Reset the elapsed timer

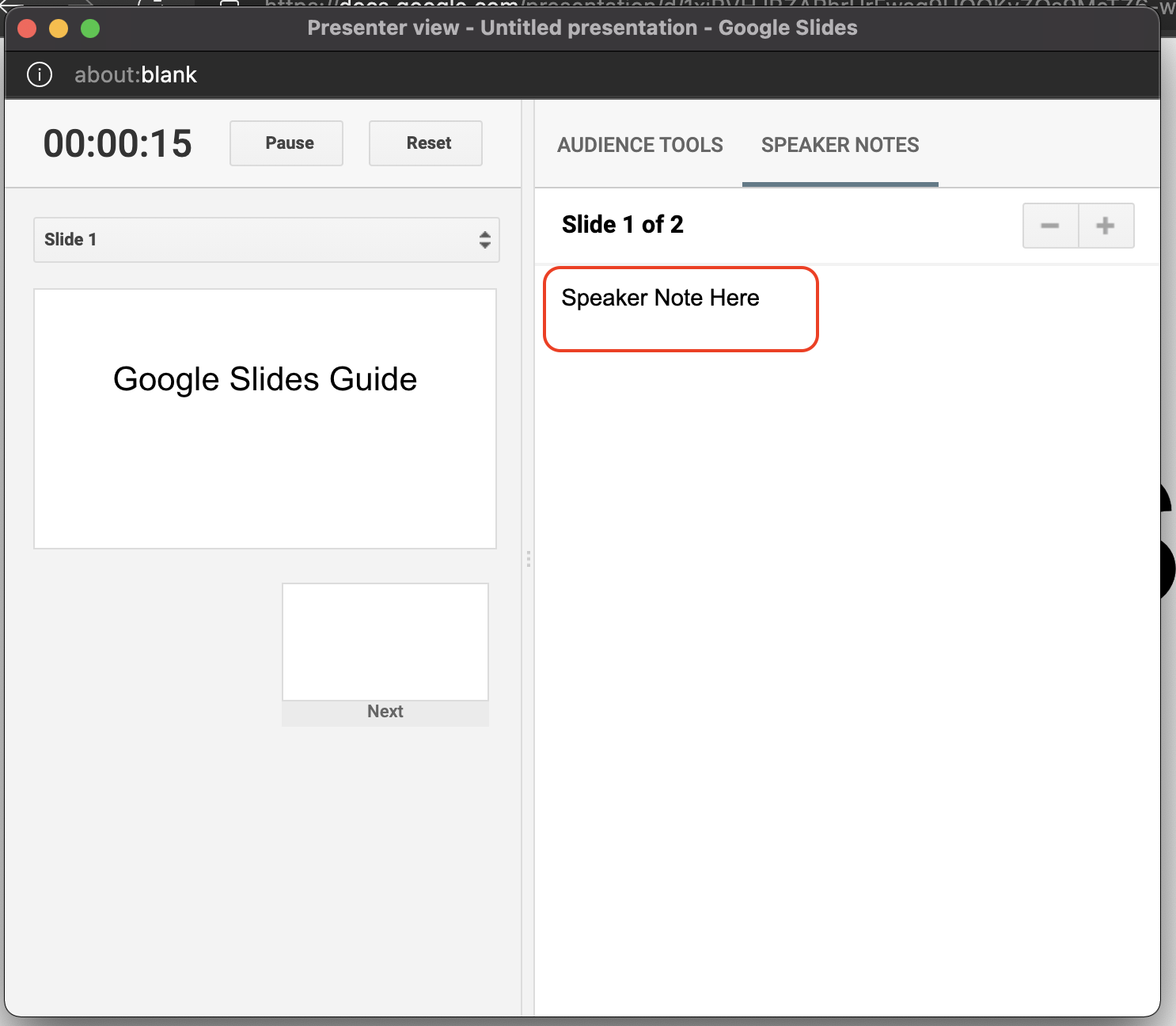[x=425, y=143]
